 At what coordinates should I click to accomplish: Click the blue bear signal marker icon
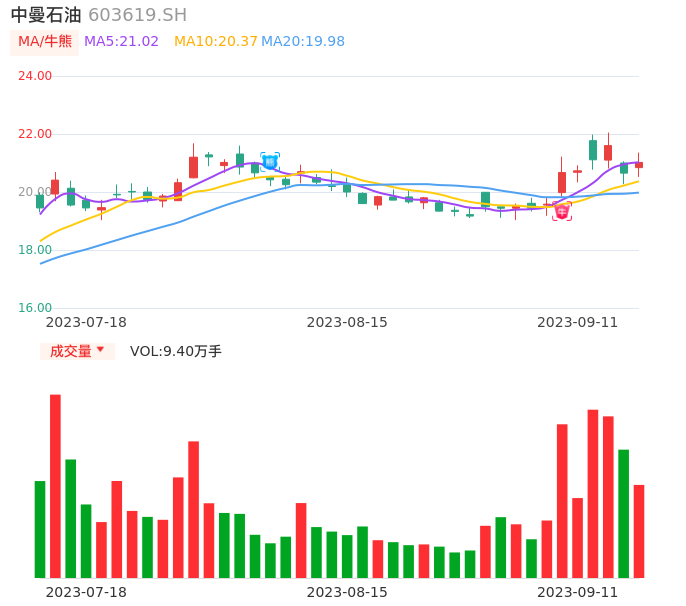click(270, 162)
